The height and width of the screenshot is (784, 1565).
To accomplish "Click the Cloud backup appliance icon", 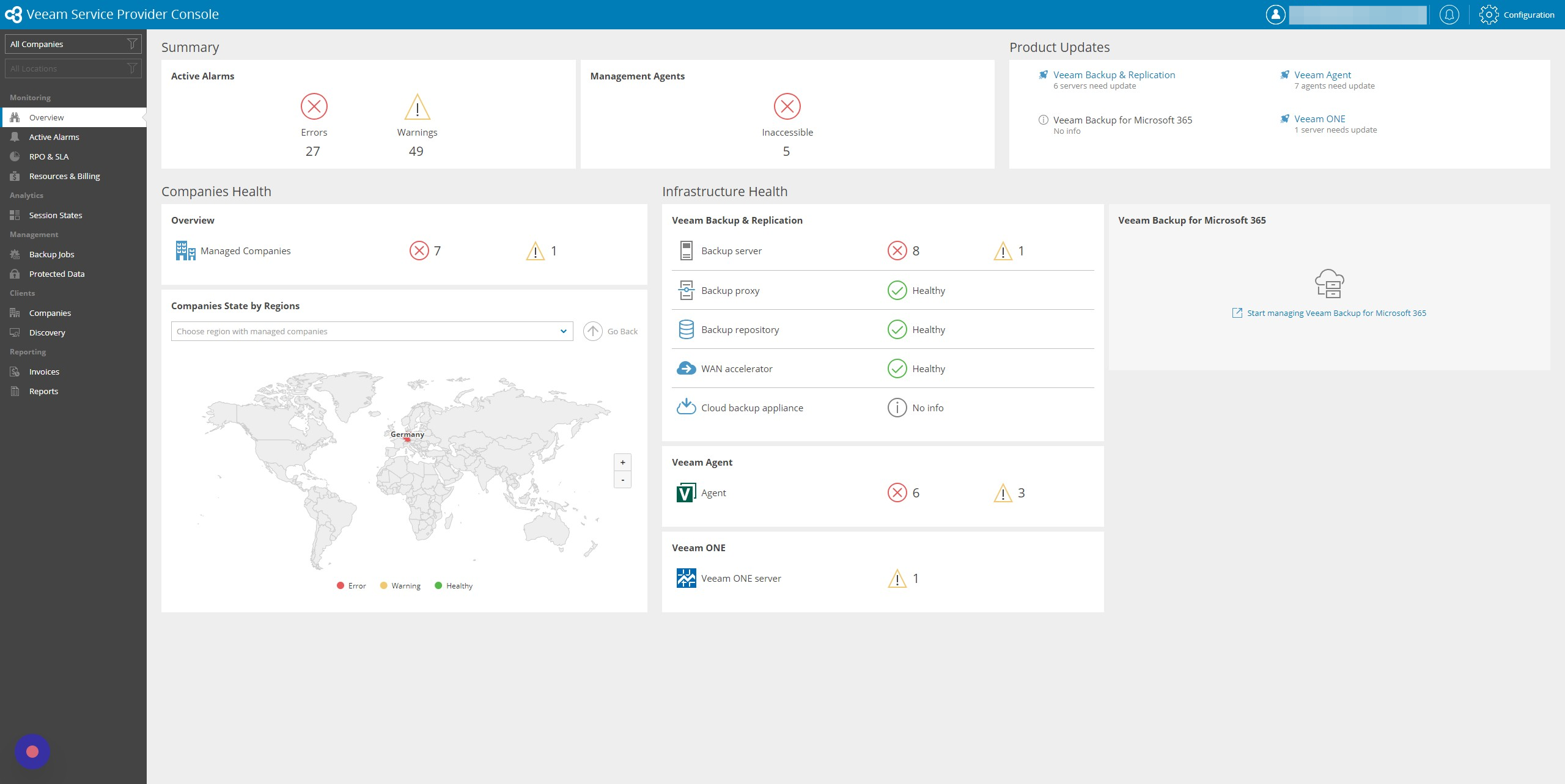I will pyautogui.click(x=686, y=406).
